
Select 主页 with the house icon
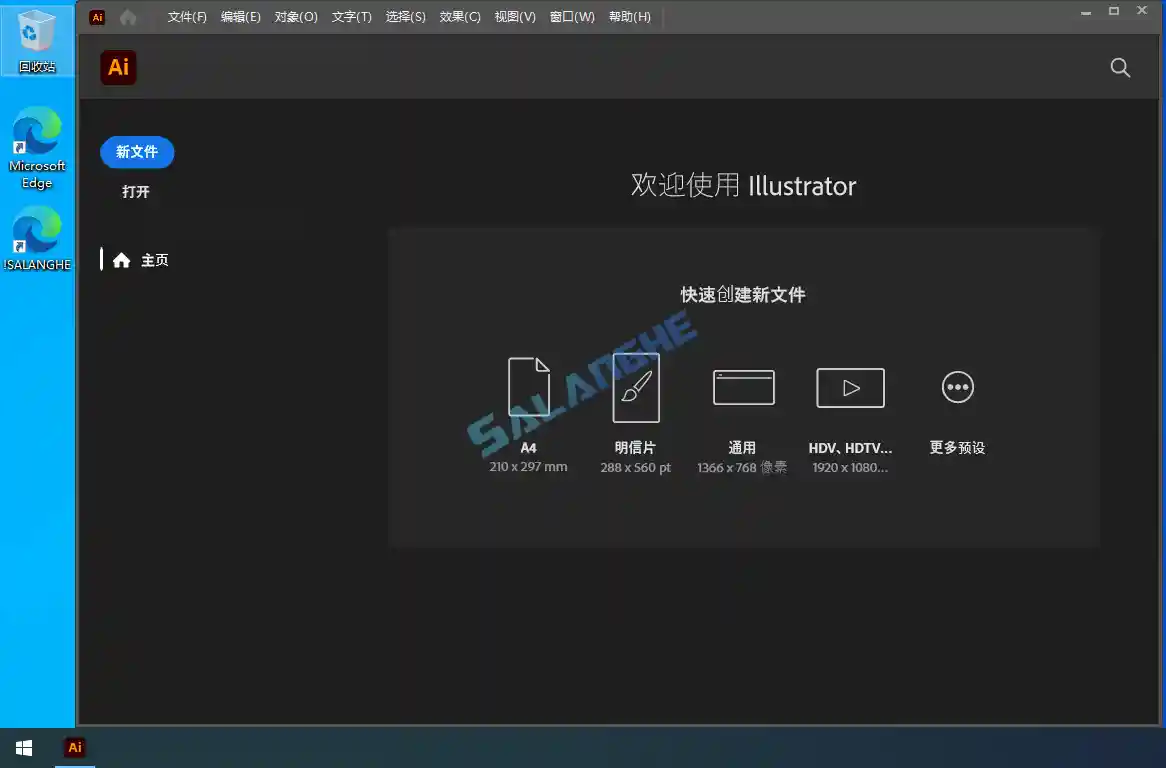(143, 260)
